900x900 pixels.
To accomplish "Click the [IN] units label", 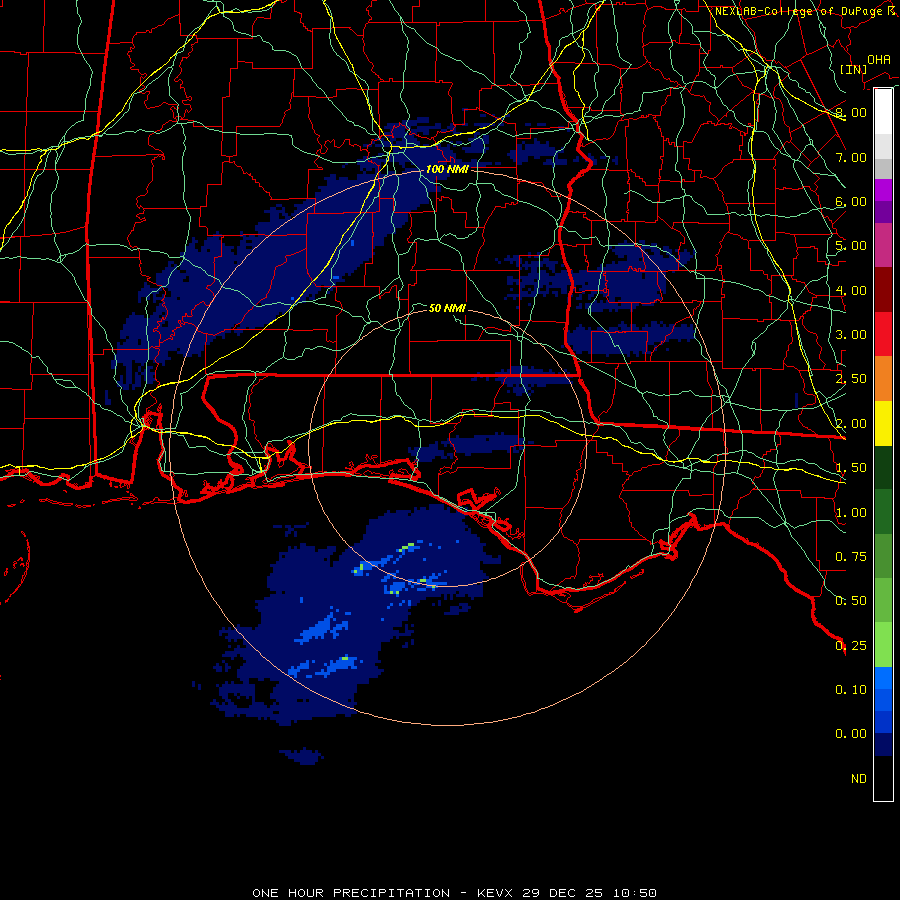I will tap(853, 69).
